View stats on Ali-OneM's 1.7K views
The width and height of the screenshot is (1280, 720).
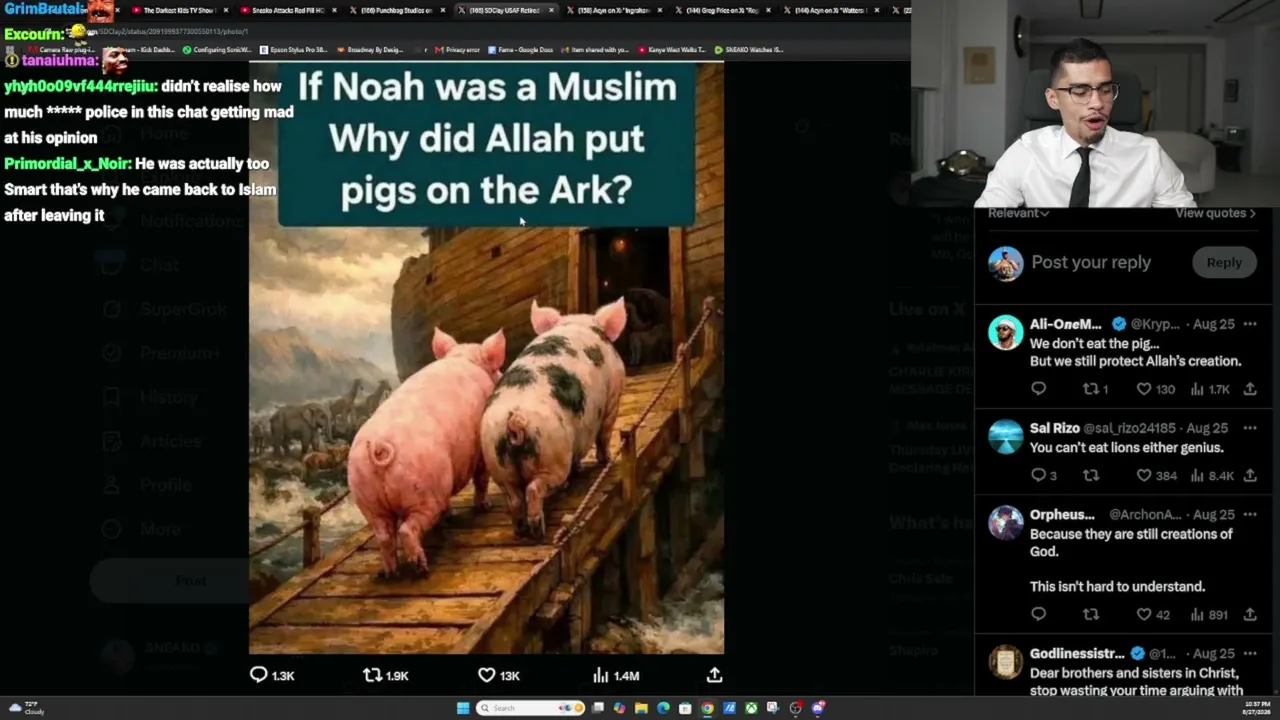[x=1210, y=389]
